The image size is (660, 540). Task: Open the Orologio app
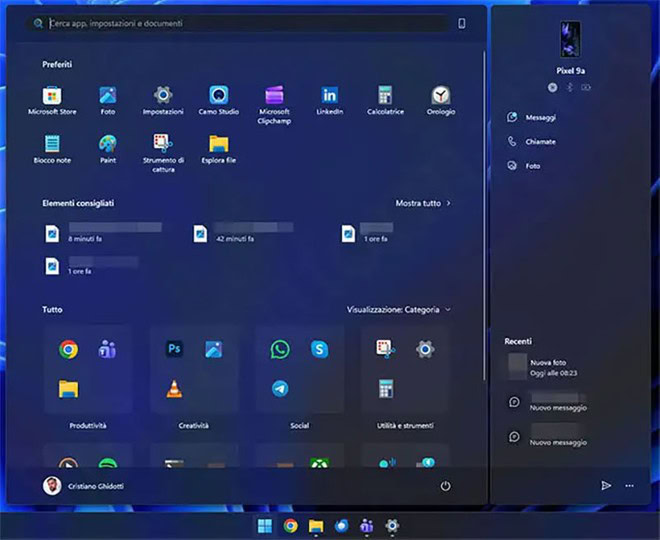pyautogui.click(x=441, y=101)
